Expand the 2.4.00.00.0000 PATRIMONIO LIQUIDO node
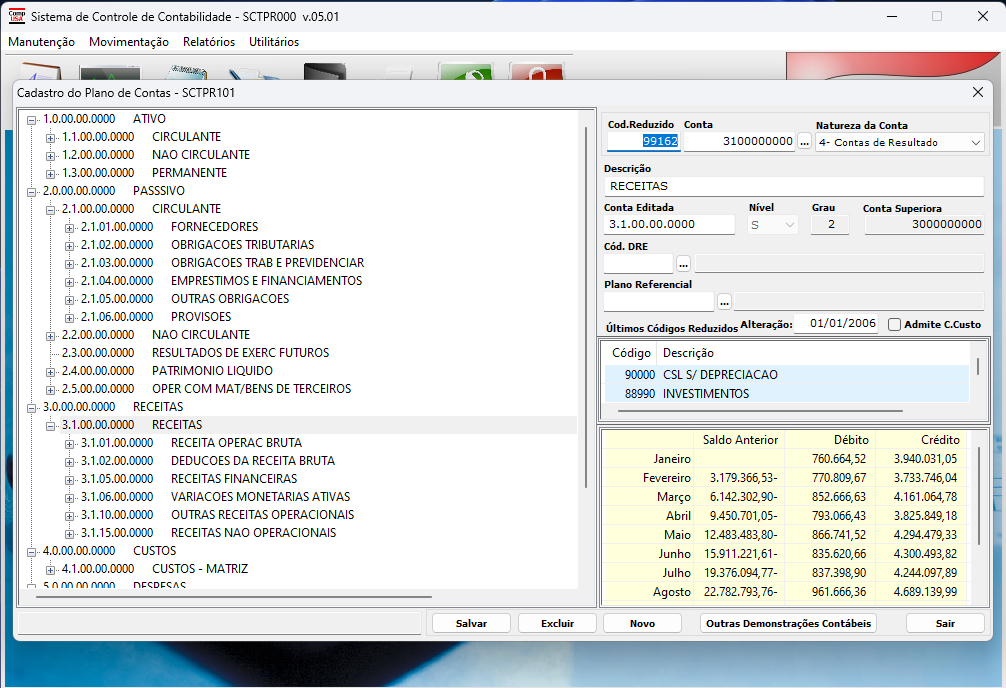Viewport: 1006px width, 688px height. point(51,372)
